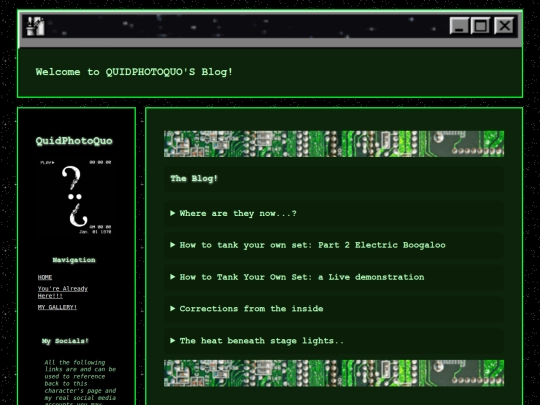Viewport: 540px width, 405px height.
Task: Expand 'Part 2 Electric Boogaloo' blog post
Action: [334, 245]
